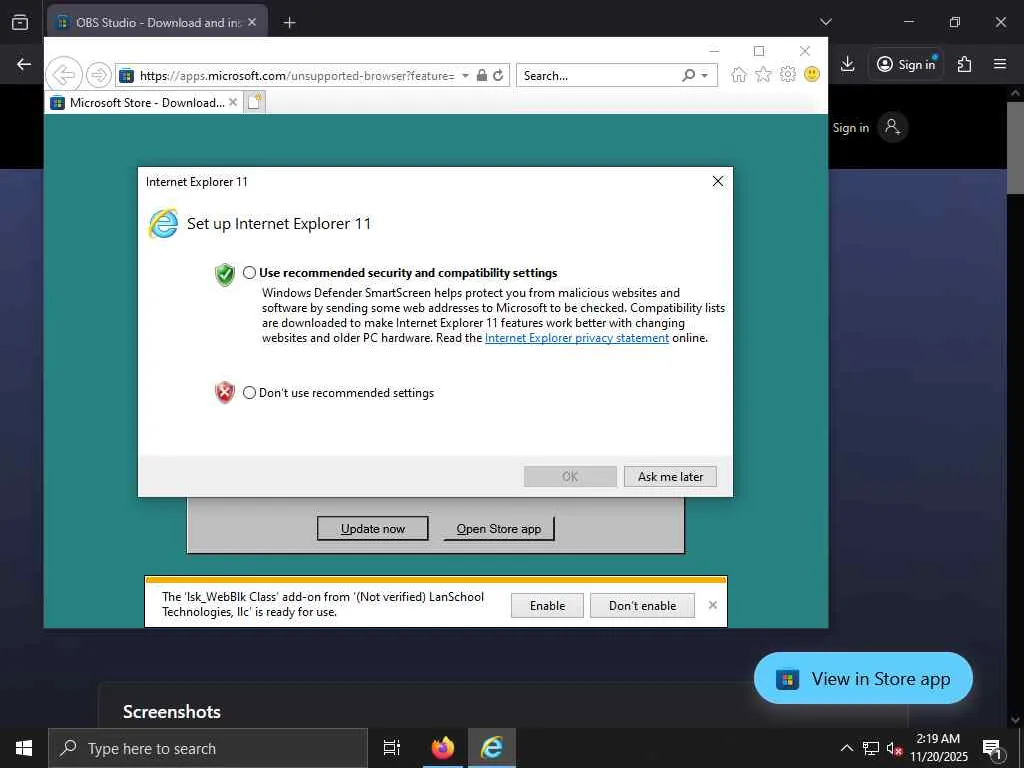Open IE Favorites star icon
Image resolution: width=1024 pixels, height=768 pixels.
(x=763, y=74)
